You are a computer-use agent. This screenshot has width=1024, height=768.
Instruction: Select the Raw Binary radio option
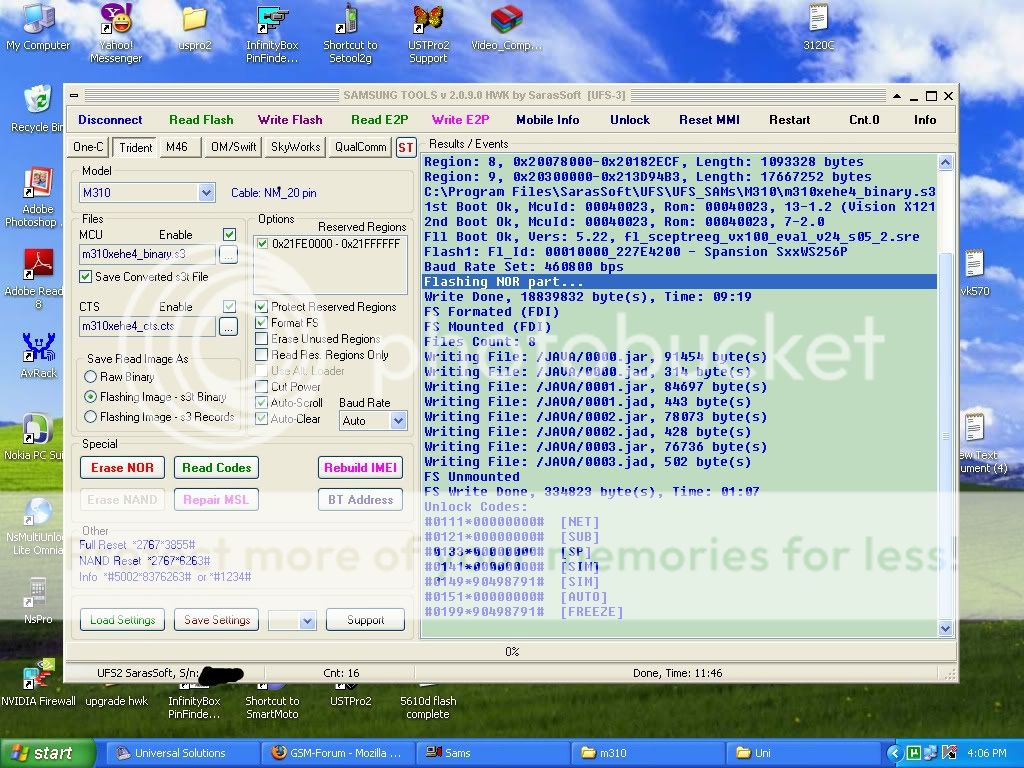90,377
